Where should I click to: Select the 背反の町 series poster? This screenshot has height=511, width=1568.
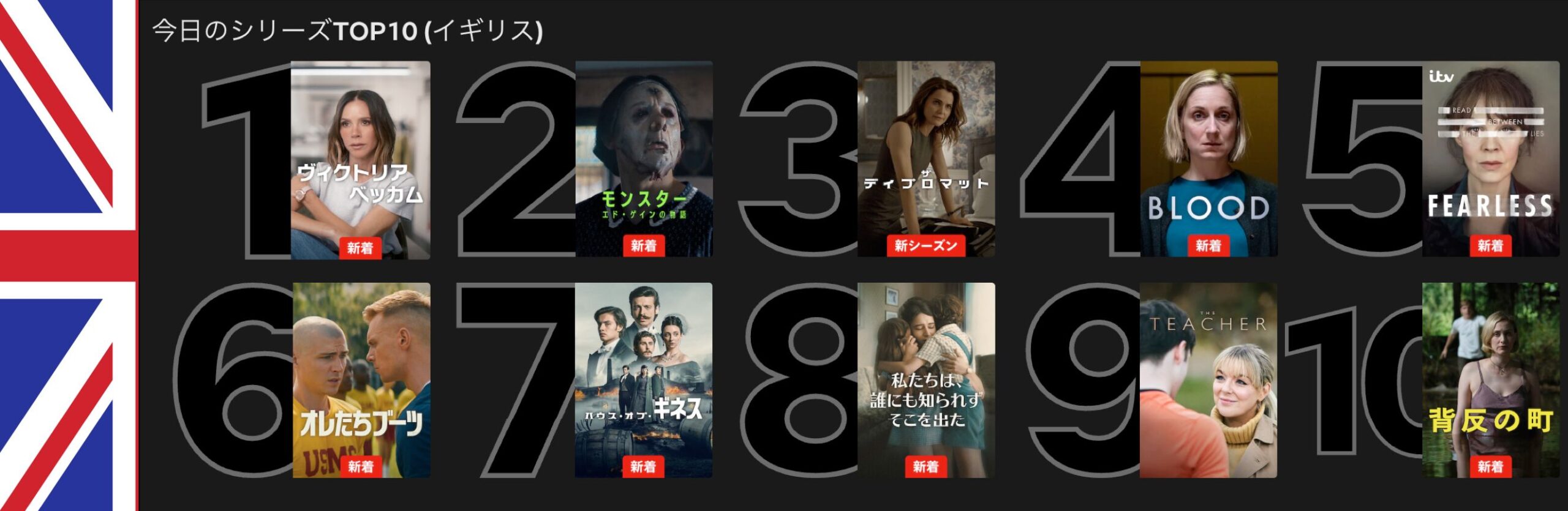point(1491,380)
